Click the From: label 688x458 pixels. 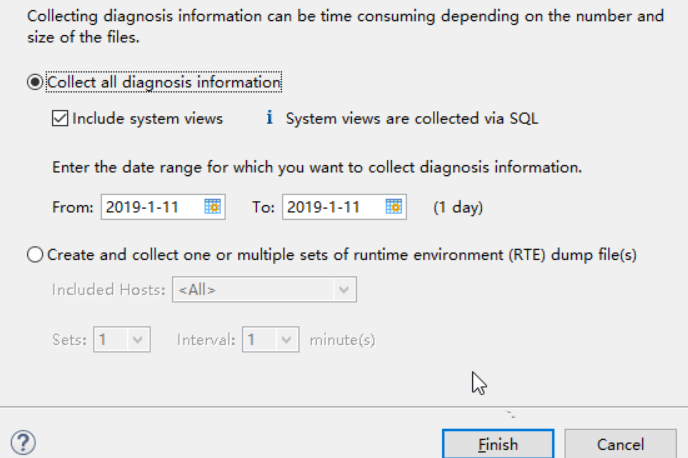[73, 207]
